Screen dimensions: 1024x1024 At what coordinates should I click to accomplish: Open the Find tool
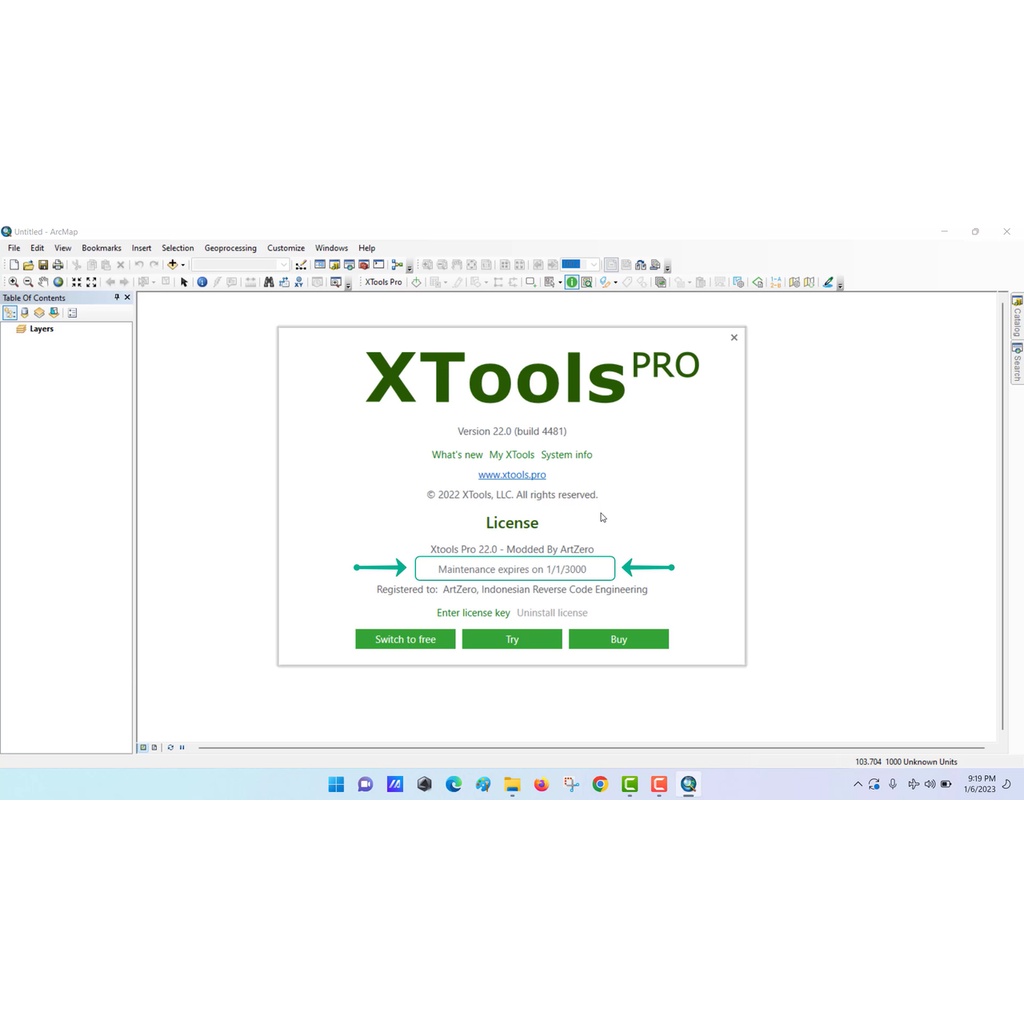point(270,282)
